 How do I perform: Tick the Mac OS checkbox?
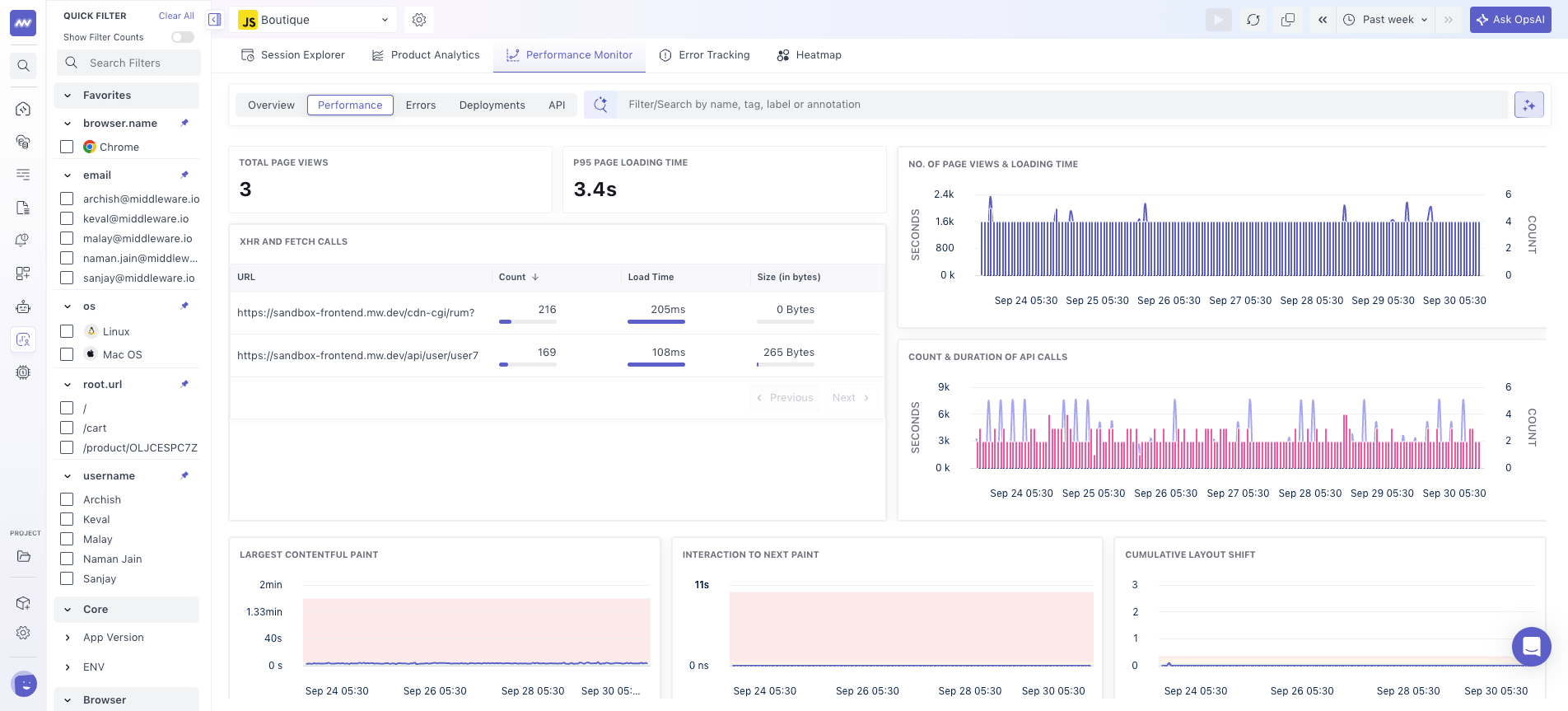(x=67, y=354)
